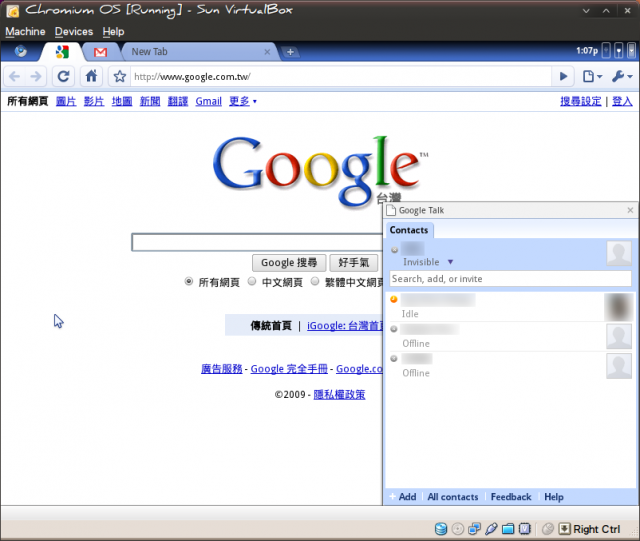Image resolution: width=640 pixels, height=541 pixels.
Task: Switch to the Gmail envelope tab
Action: [100, 52]
